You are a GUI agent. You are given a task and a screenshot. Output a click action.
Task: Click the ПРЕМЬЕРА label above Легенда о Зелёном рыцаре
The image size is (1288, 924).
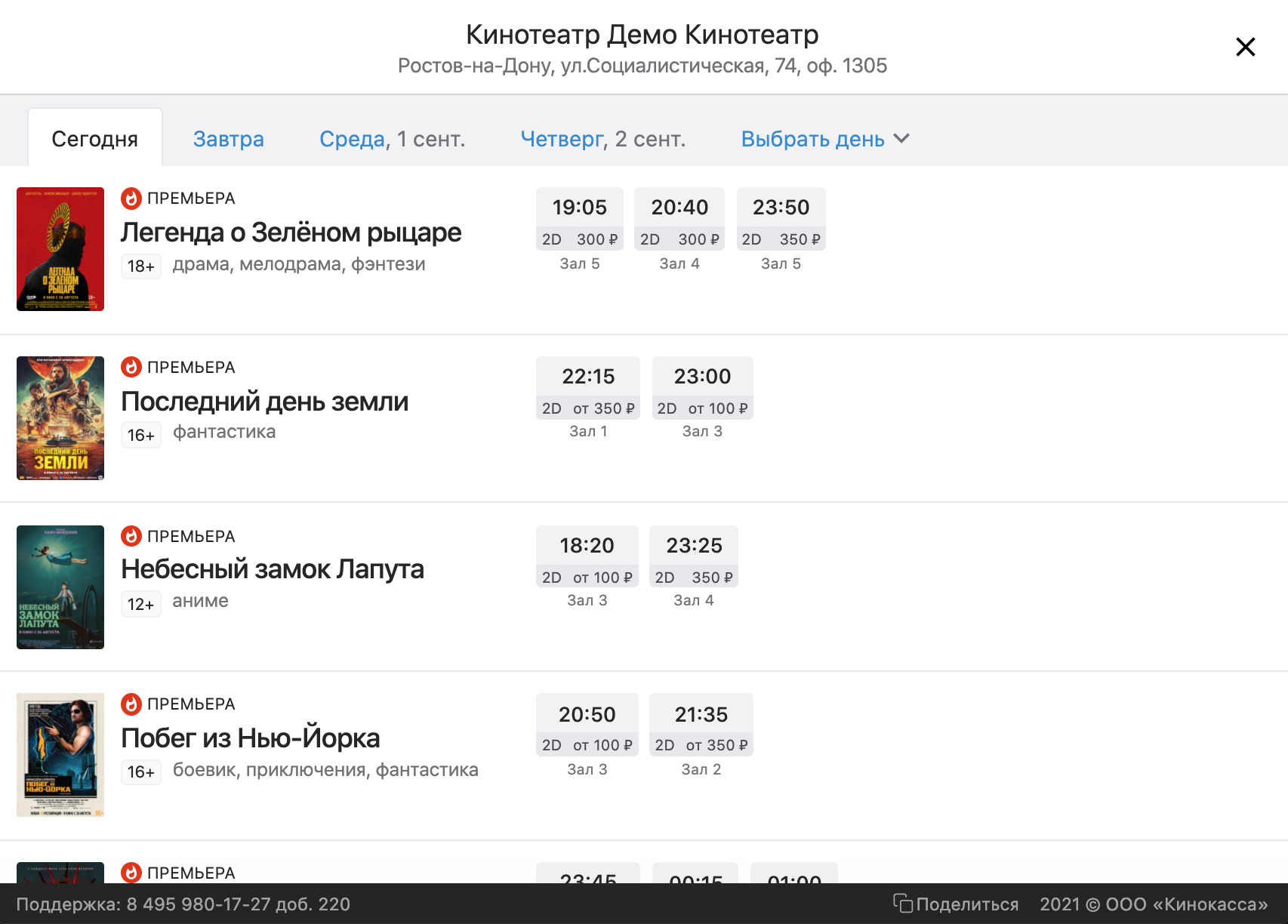191,199
